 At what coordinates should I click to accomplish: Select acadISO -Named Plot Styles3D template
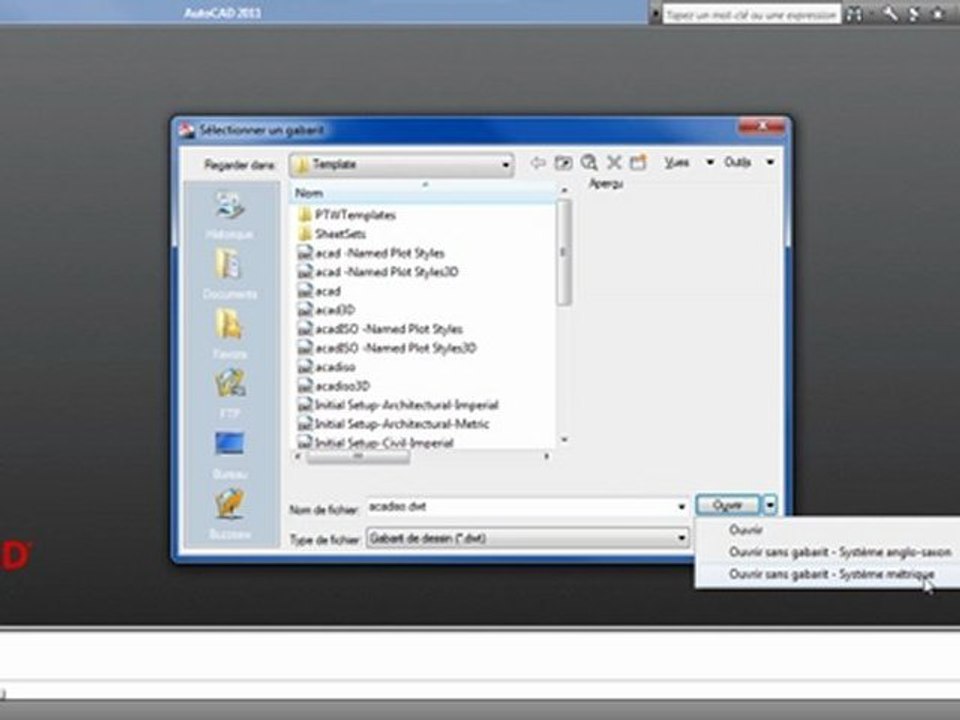pyautogui.click(x=387, y=348)
